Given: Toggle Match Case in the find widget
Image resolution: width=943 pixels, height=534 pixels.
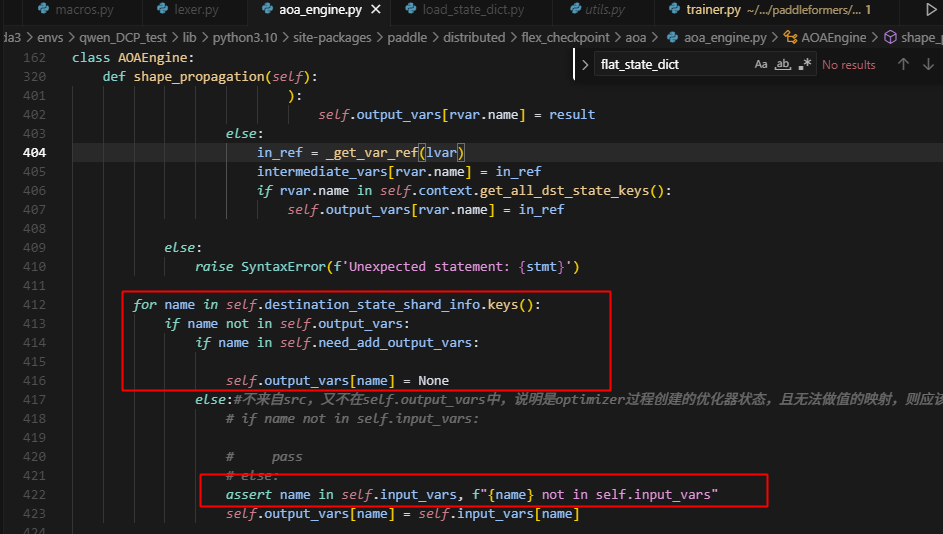Looking at the screenshot, I should [x=761, y=64].
